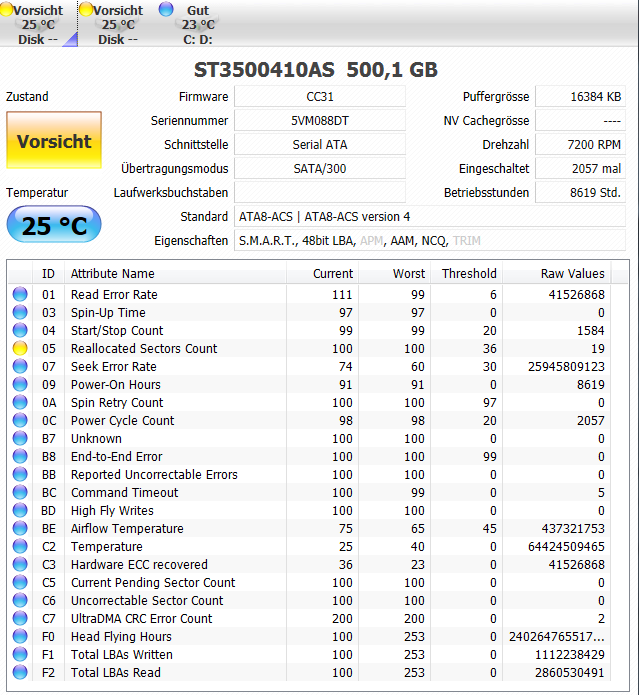Select the first Vorsicht disk tab
This screenshot has height=695, width=639.
coord(38,24)
